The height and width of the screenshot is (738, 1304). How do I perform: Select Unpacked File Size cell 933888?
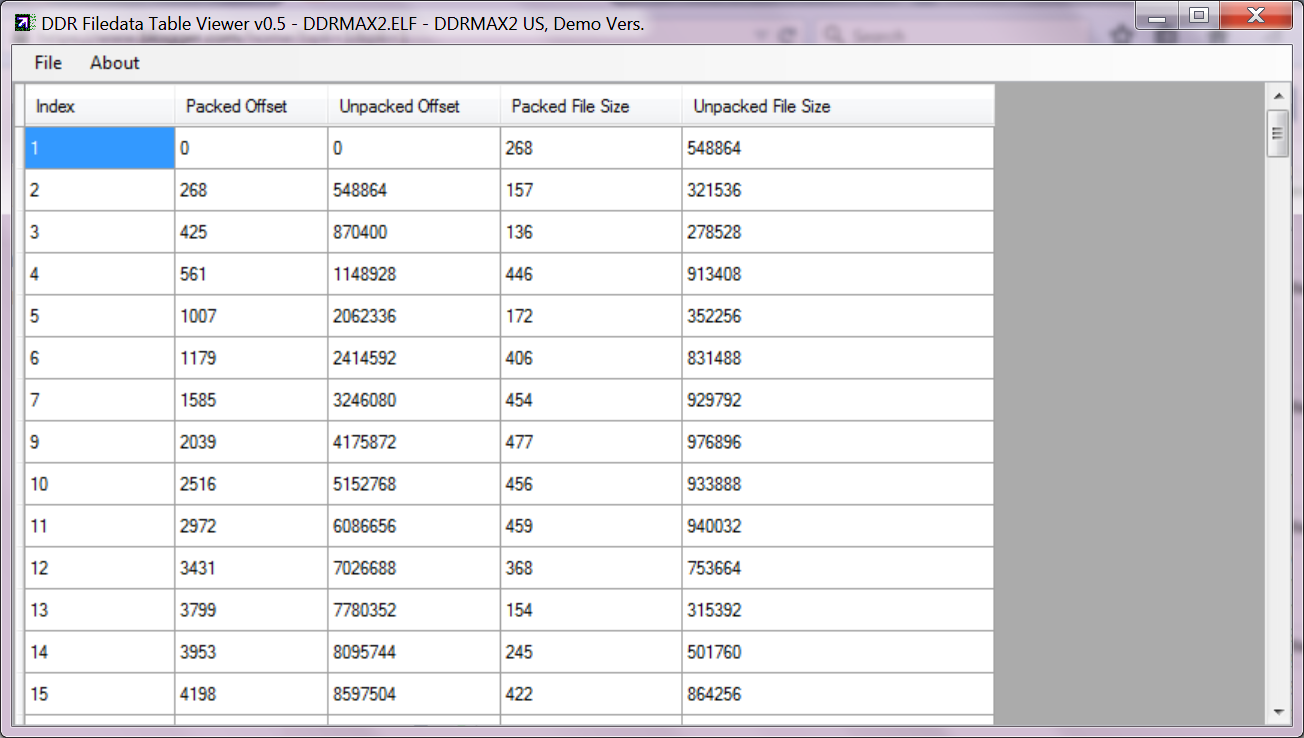pyautogui.click(x=838, y=484)
